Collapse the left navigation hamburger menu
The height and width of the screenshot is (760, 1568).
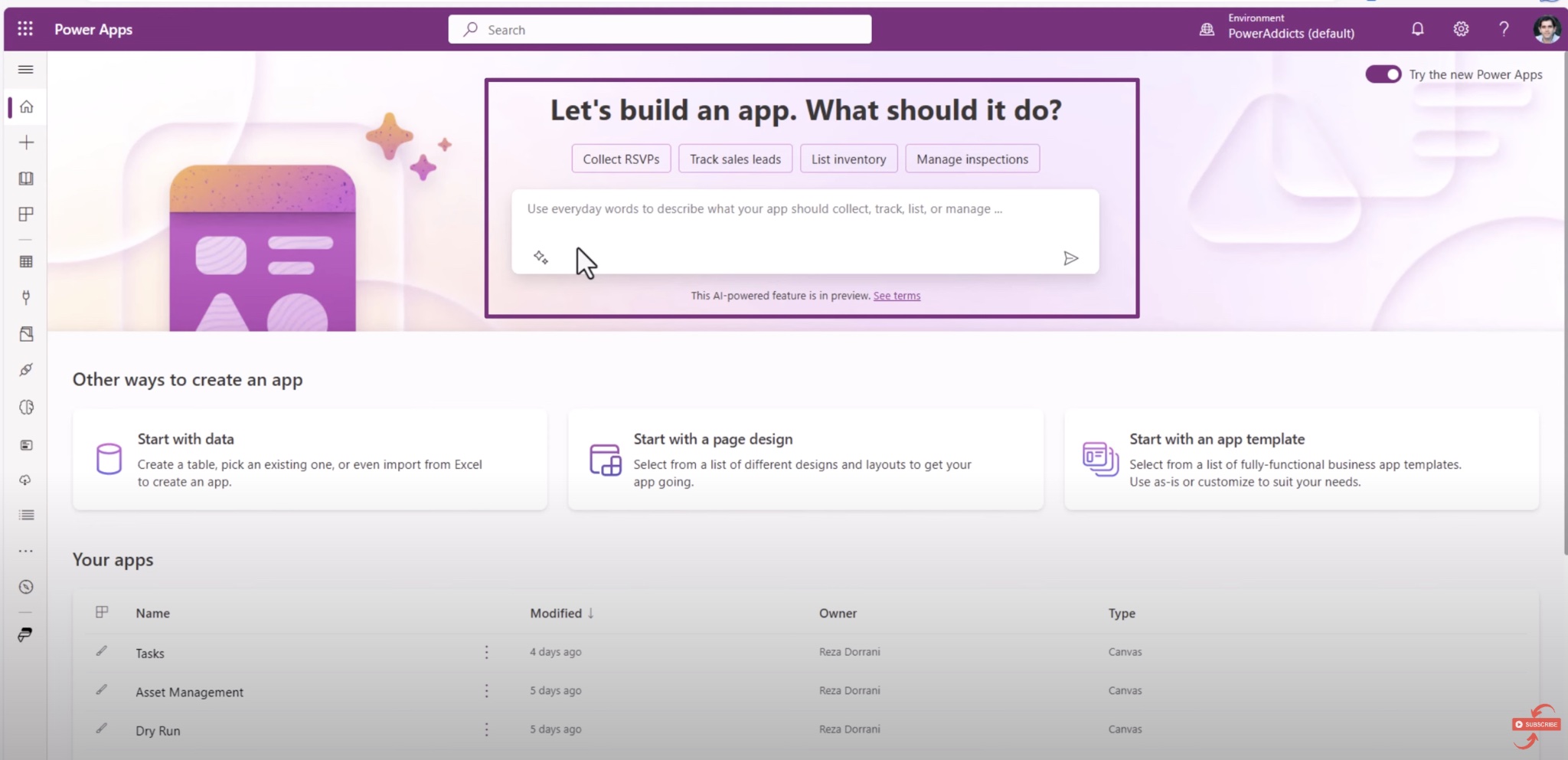coord(25,70)
